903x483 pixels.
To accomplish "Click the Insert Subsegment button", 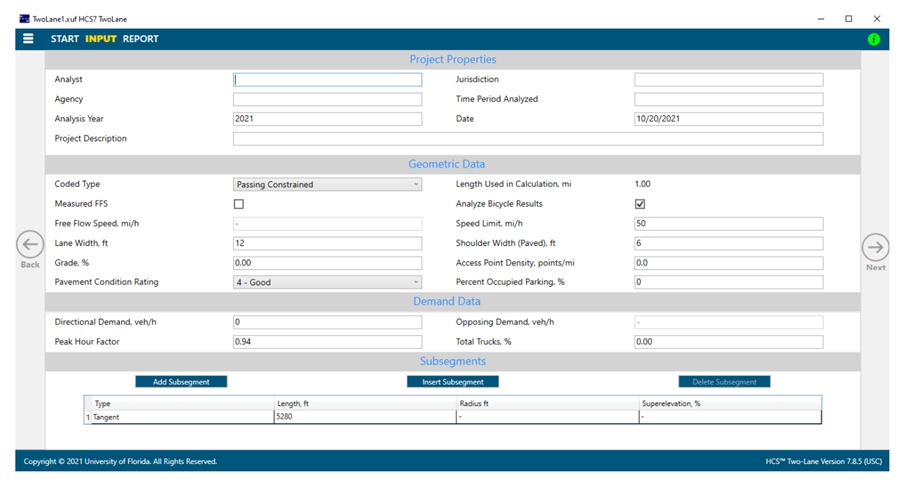I will click(x=453, y=382).
